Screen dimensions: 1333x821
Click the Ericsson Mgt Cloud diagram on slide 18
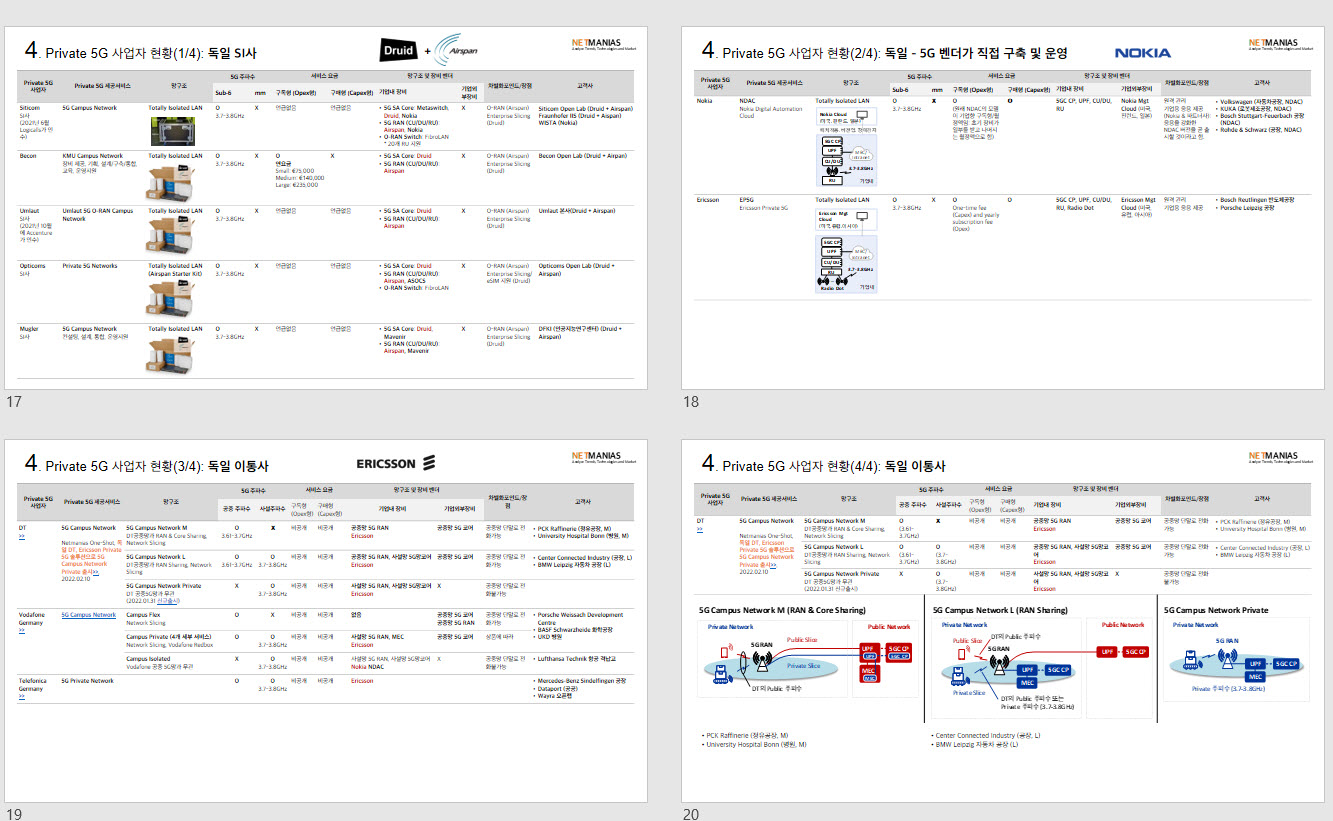(846, 250)
